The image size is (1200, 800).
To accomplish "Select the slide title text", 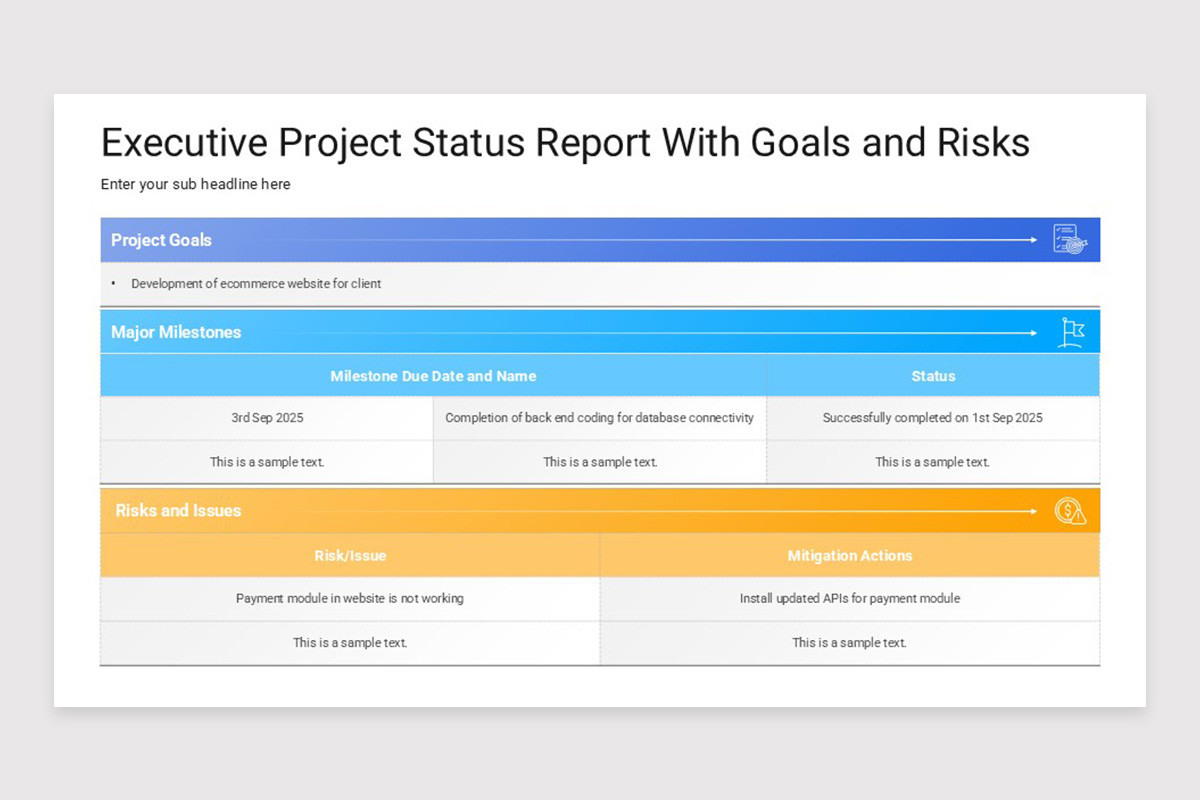I will (x=565, y=142).
